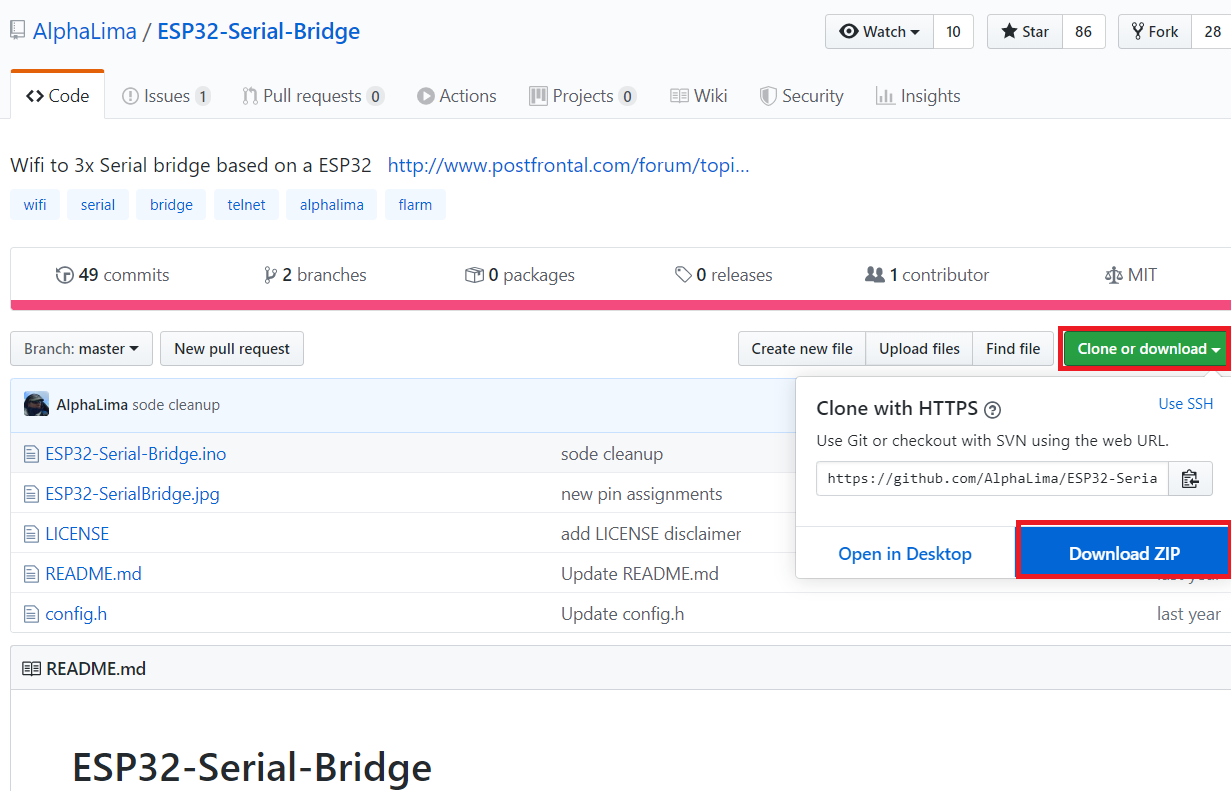Image resolution: width=1231 pixels, height=791 pixels.
Task: Select the clone HTTPS URL field
Action: point(992,479)
